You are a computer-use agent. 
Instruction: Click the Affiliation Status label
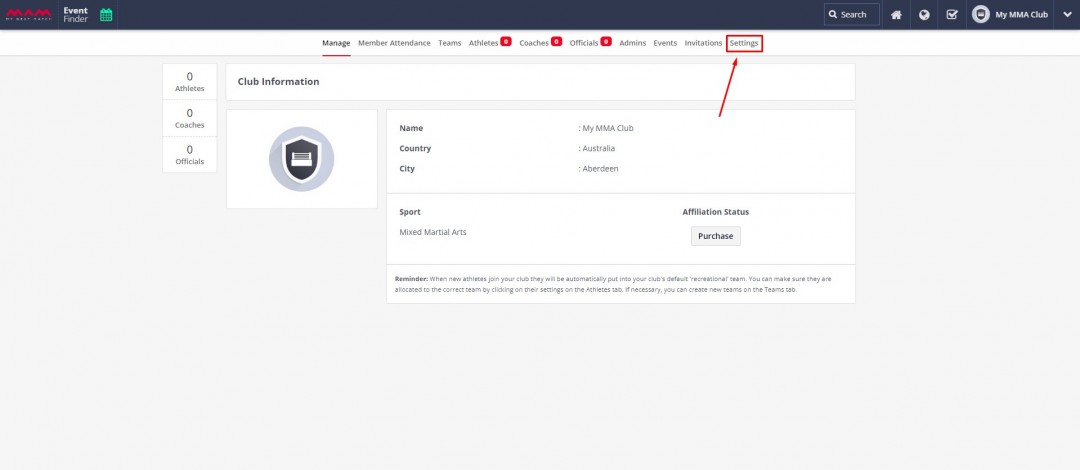[716, 212]
